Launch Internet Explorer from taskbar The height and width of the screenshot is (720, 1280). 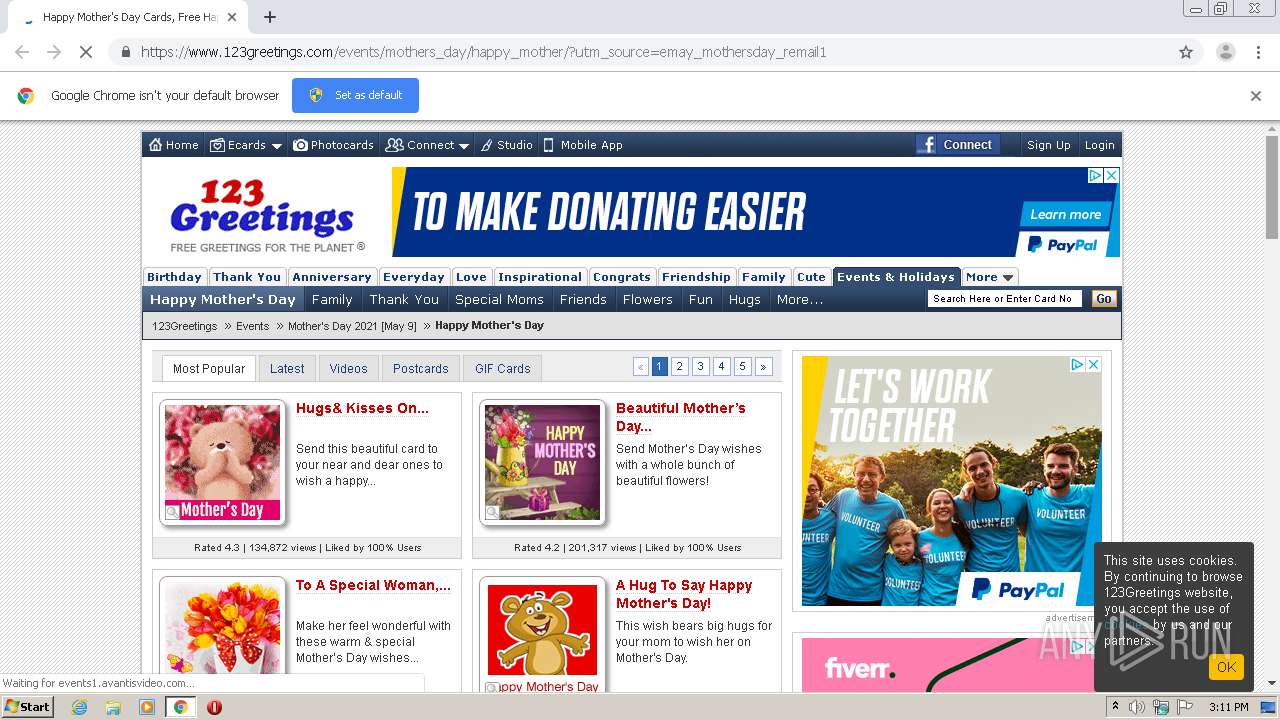click(x=80, y=707)
